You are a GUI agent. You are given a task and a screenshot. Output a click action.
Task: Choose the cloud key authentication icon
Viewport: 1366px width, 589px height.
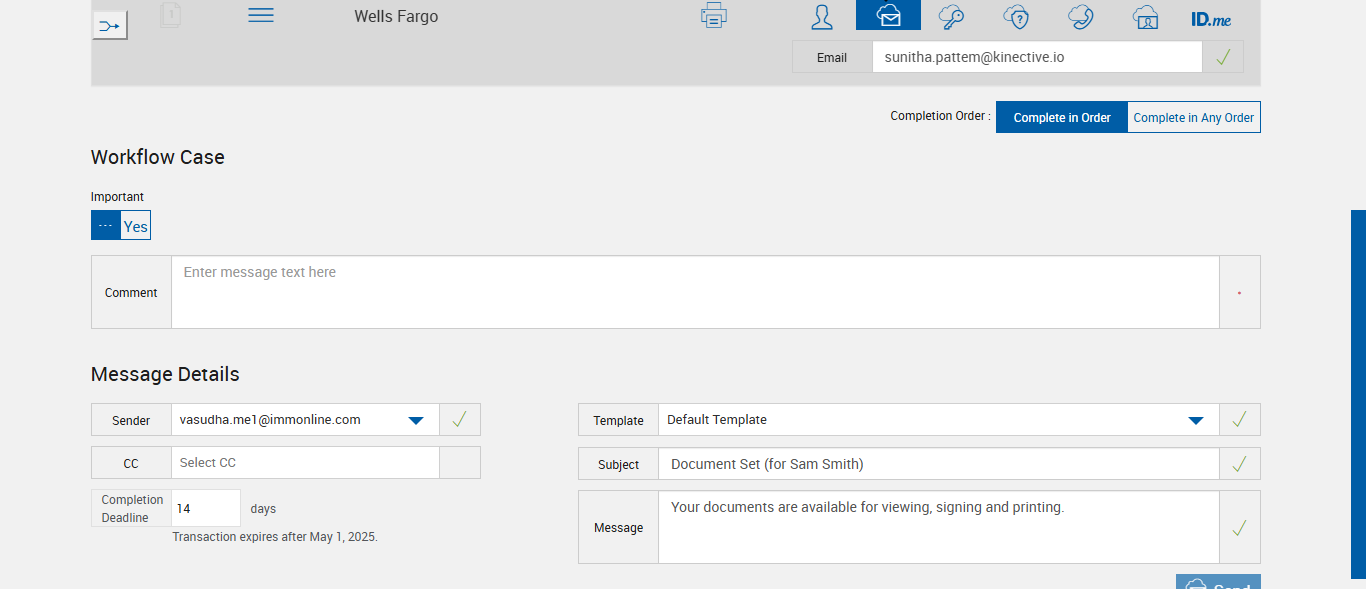[x=952, y=16]
